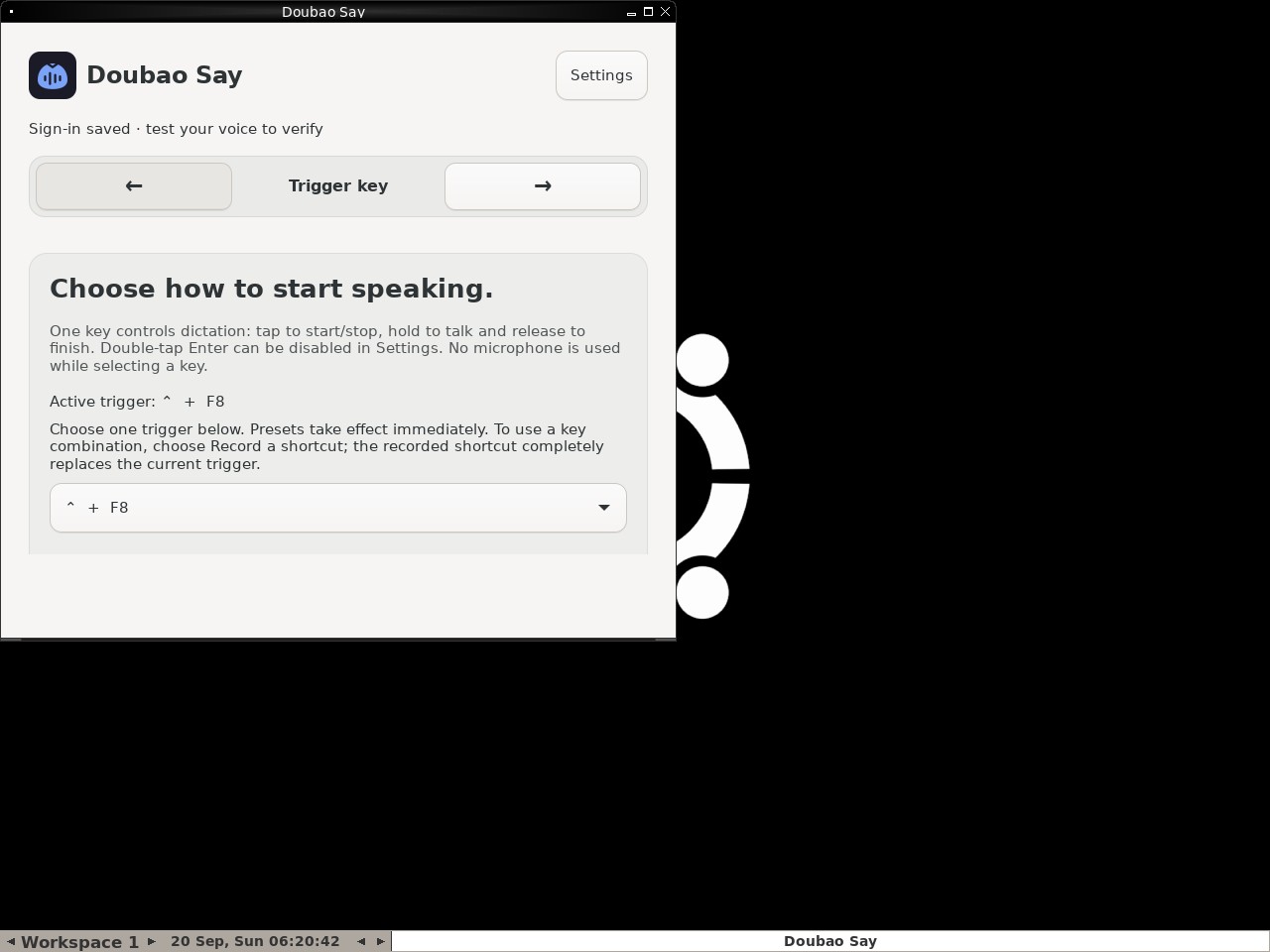
Task: Advance with the right arrow button
Action: (x=543, y=186)
